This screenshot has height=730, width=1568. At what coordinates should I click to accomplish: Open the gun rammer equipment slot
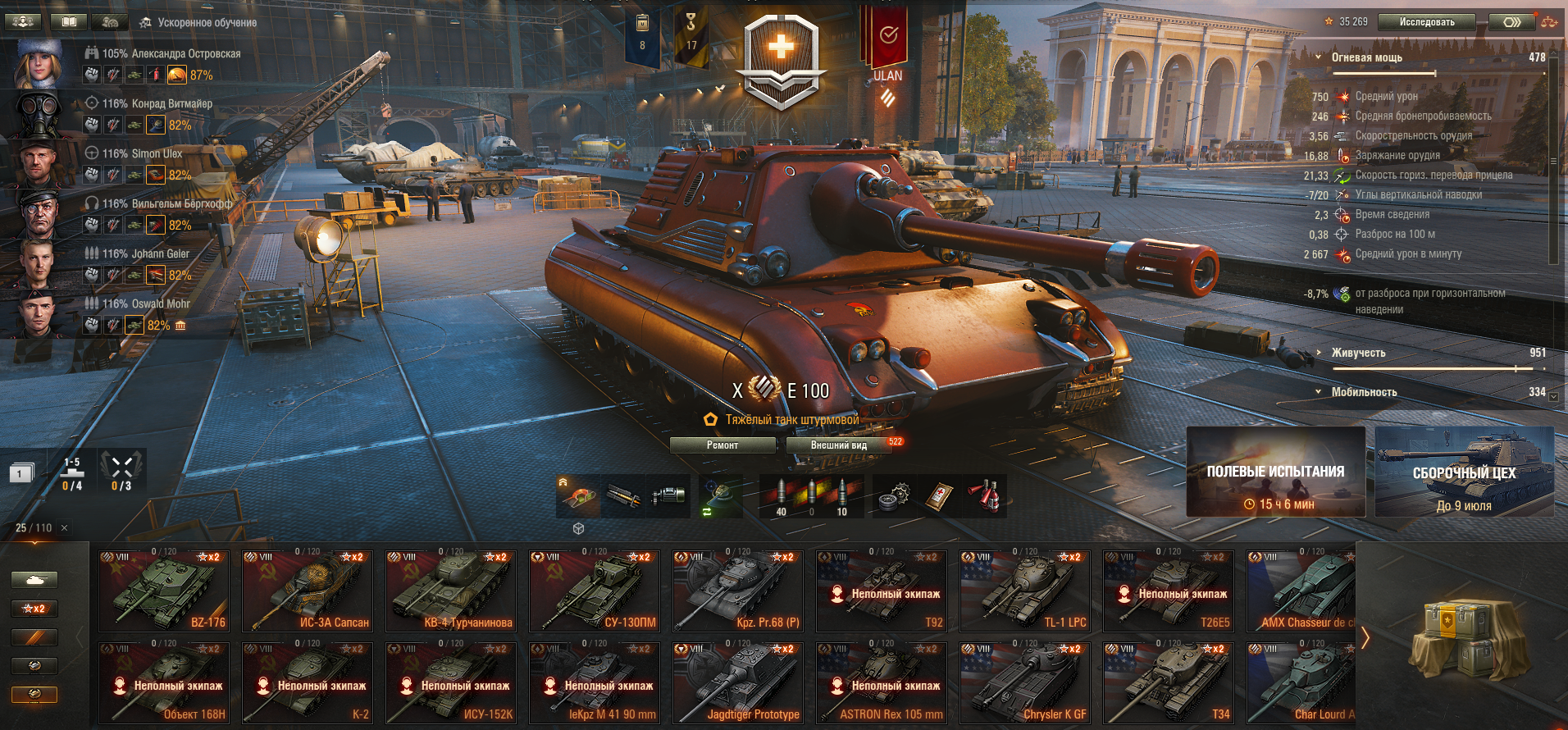click(x=623, y=495)
